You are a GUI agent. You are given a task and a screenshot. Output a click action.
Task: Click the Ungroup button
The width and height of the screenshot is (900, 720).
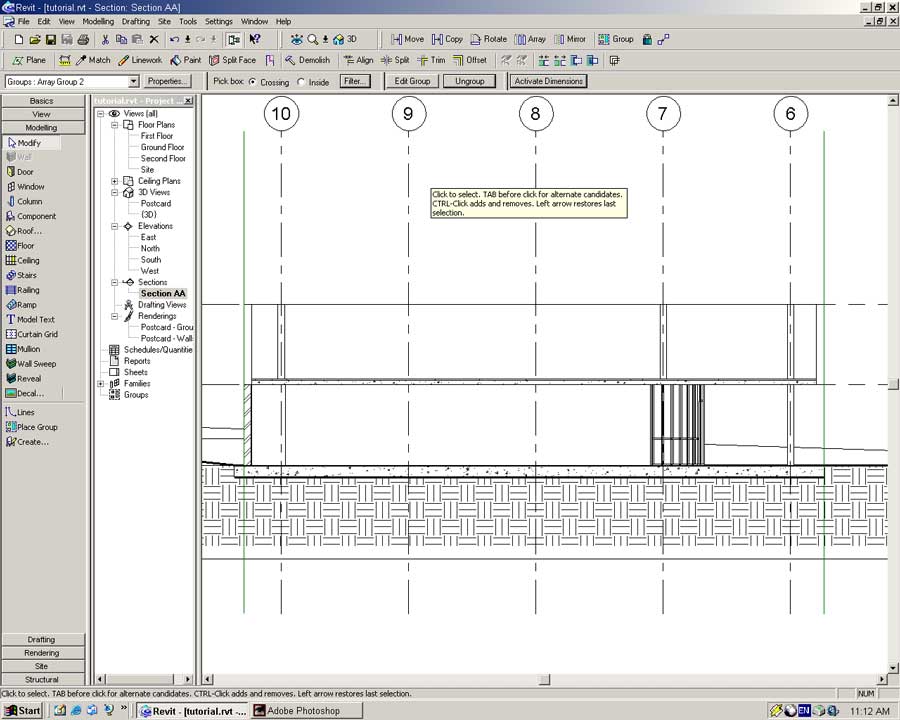click(469, 81)
